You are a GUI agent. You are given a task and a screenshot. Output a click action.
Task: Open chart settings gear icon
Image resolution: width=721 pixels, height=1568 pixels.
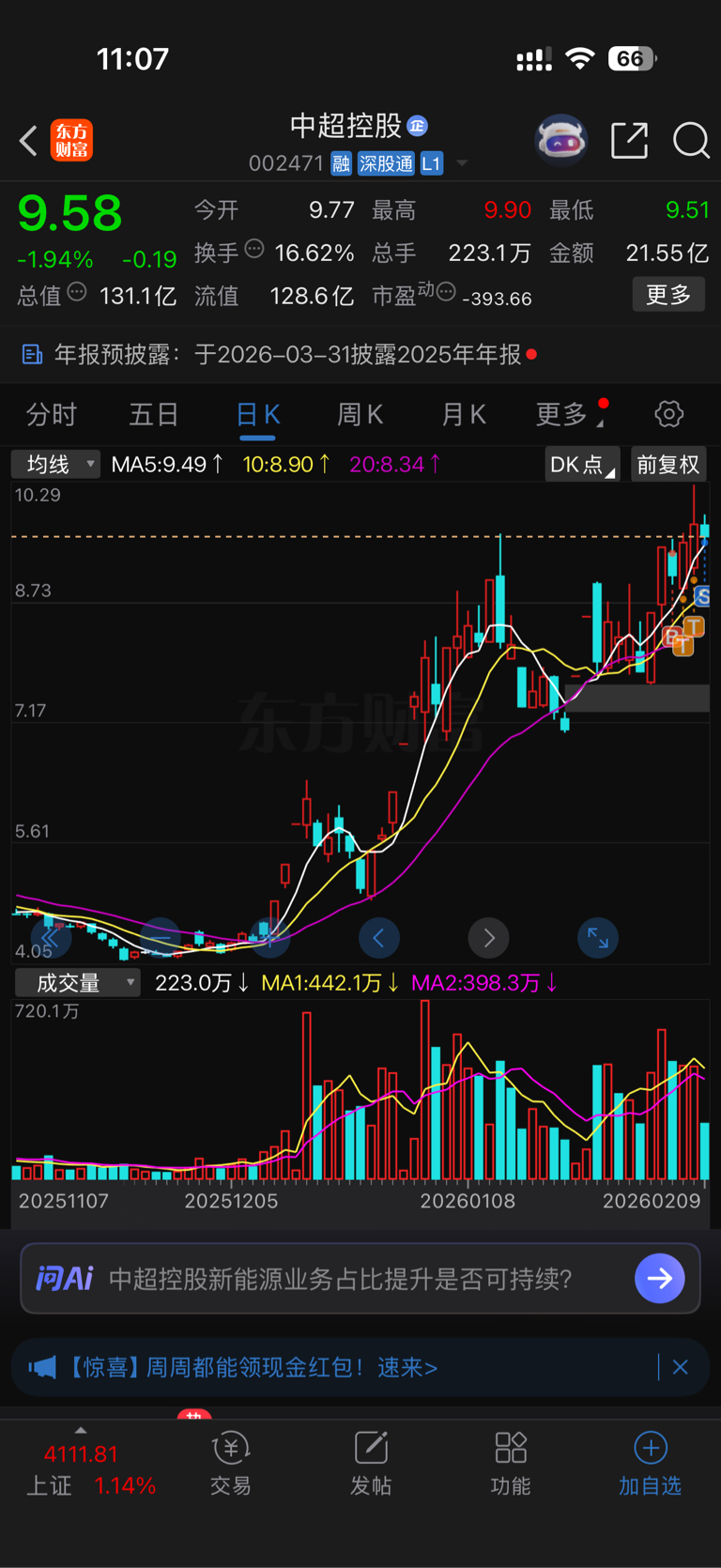tap(668, 414)
